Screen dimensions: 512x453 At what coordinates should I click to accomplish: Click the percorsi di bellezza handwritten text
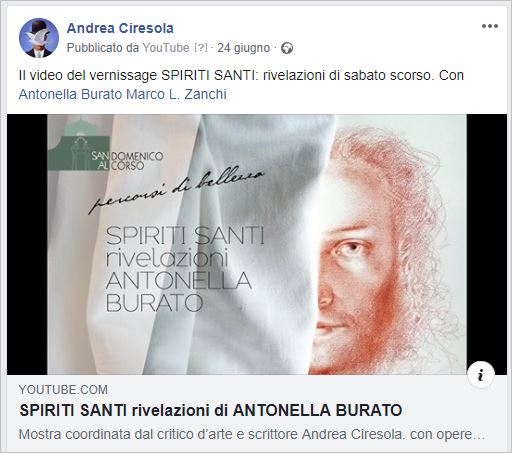coord(176,190)
